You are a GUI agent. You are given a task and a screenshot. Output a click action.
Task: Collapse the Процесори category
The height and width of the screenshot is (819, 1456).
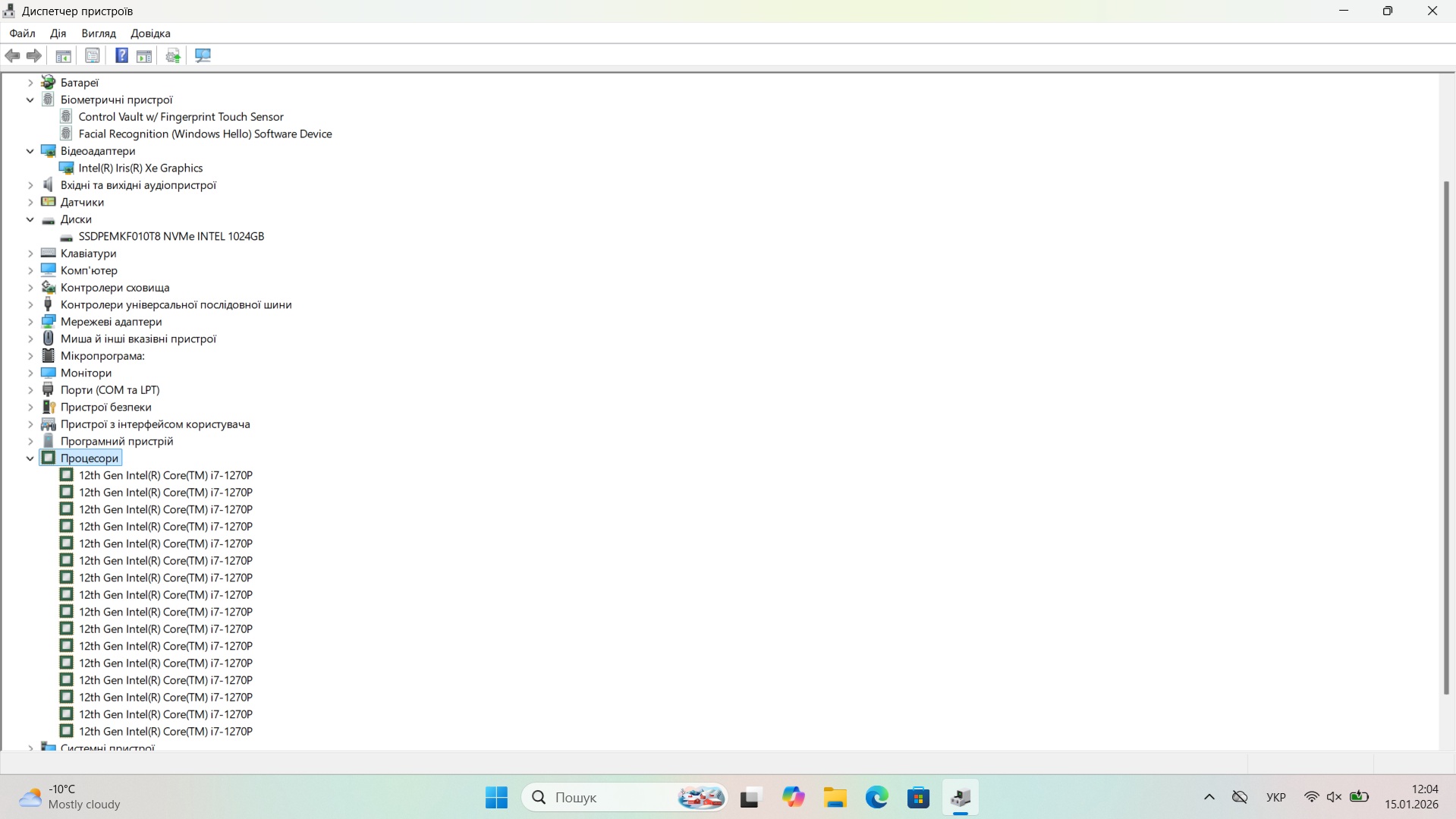pos(30,458)
